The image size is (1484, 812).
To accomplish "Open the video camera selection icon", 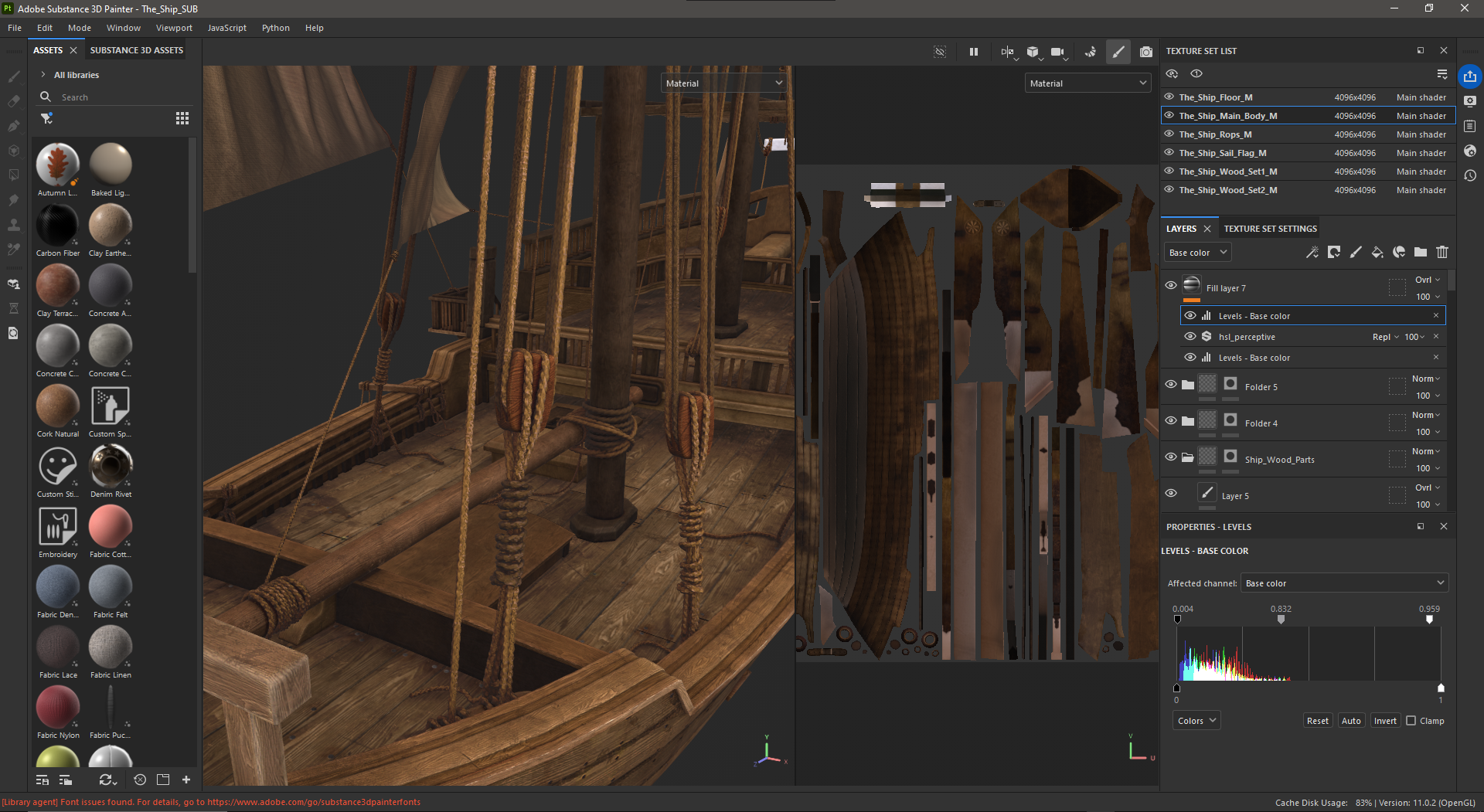I will (x=1058, y=52).
